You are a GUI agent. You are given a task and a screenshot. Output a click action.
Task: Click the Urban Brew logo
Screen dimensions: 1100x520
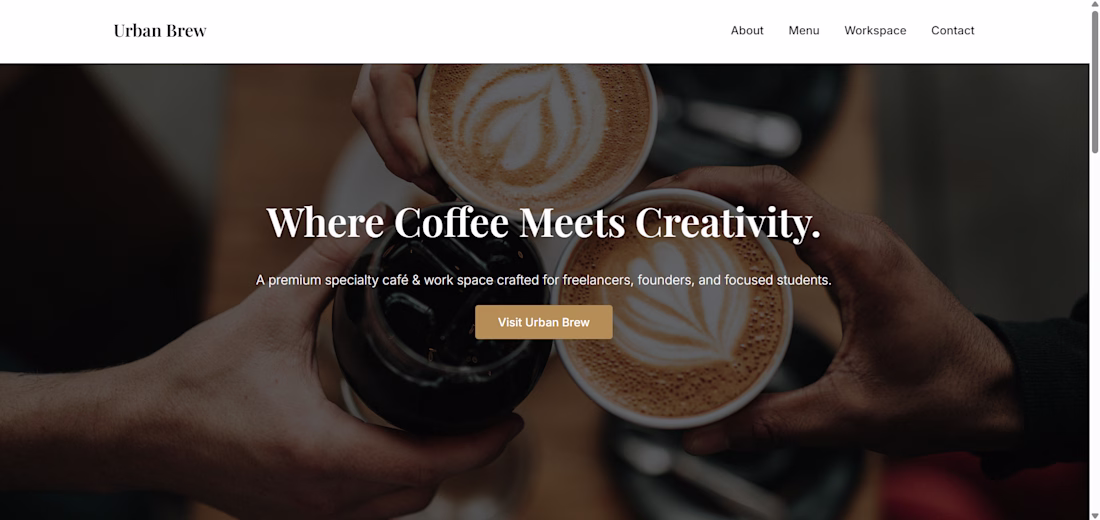point(160,31)
